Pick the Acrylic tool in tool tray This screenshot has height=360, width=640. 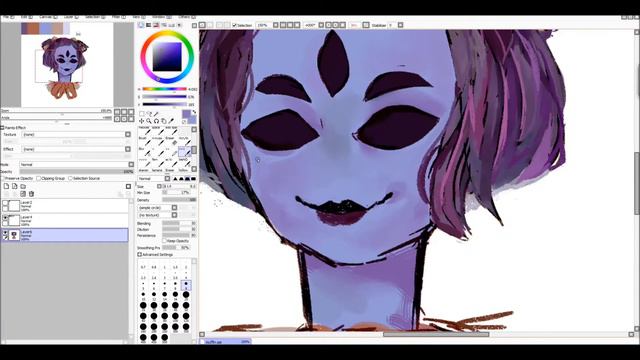184,140
